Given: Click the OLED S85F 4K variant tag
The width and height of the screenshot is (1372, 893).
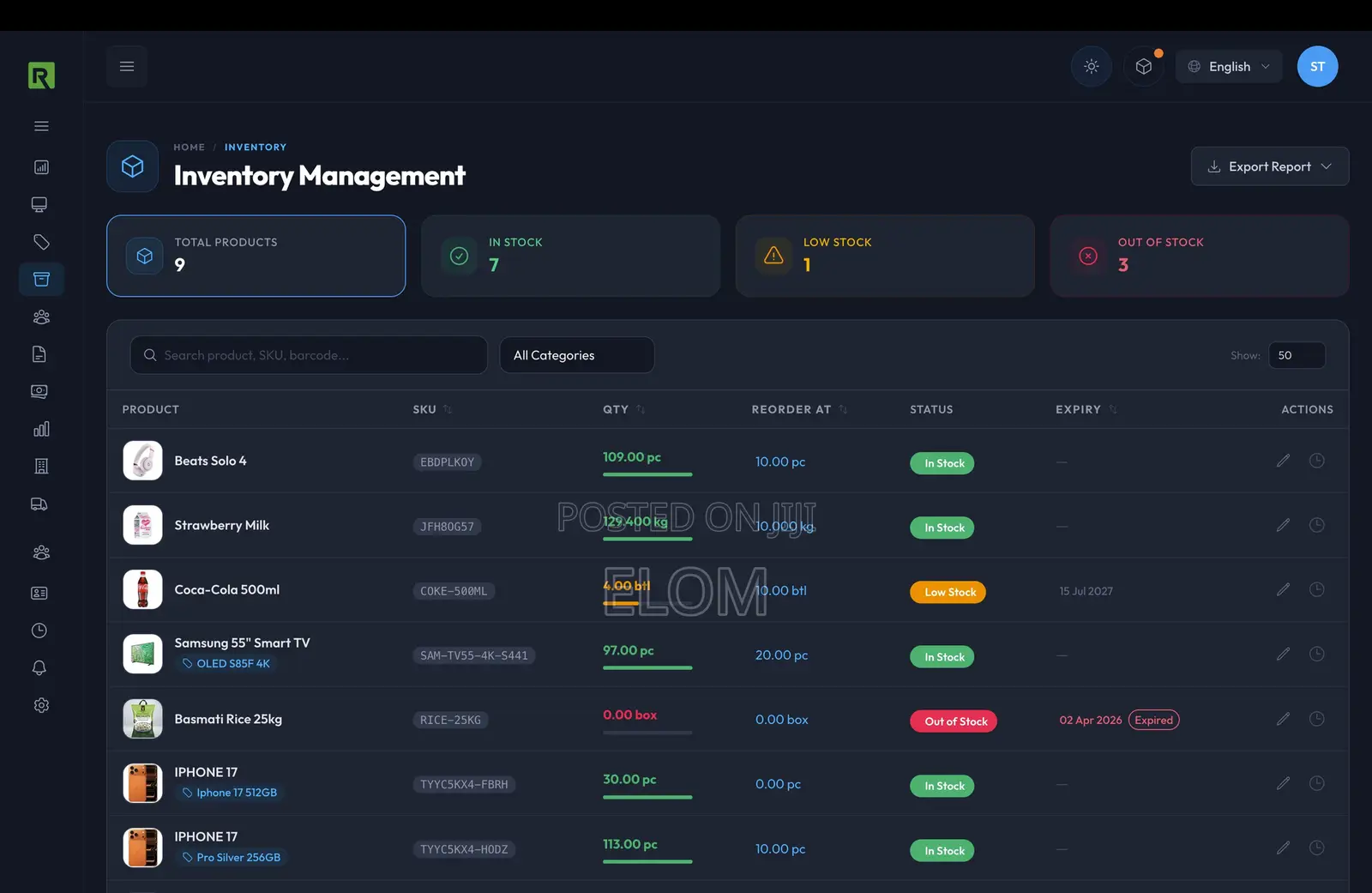Looking at the screenshot, I should point(226,663).
